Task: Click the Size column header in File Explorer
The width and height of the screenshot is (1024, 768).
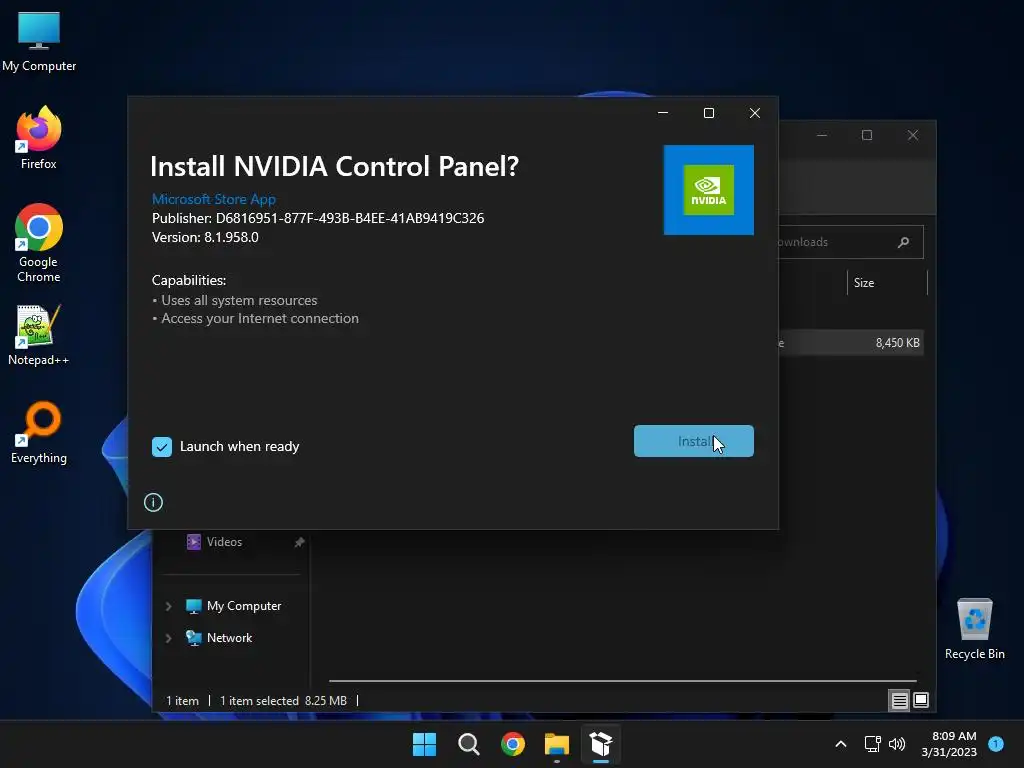Action: coord(887,283)
